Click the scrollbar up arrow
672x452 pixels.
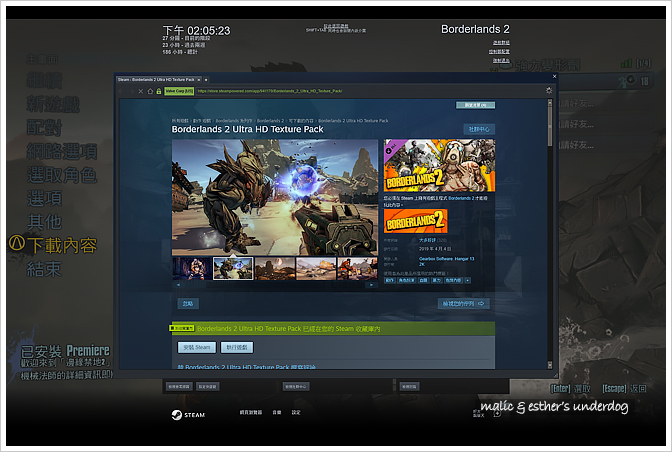pos(550,102)
